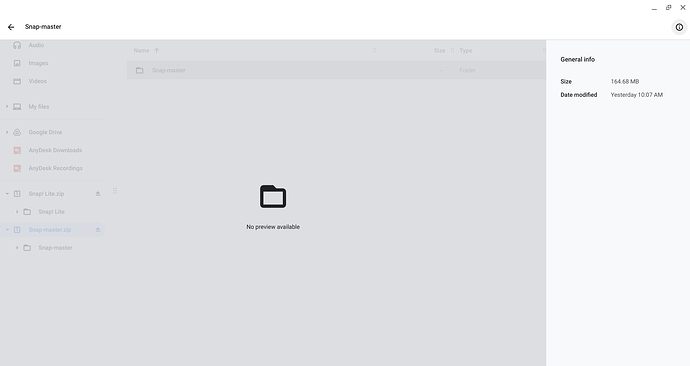690x366 pixels.
Task: Eject the Snap! Lite.zip archive
Action: point(98,194)
